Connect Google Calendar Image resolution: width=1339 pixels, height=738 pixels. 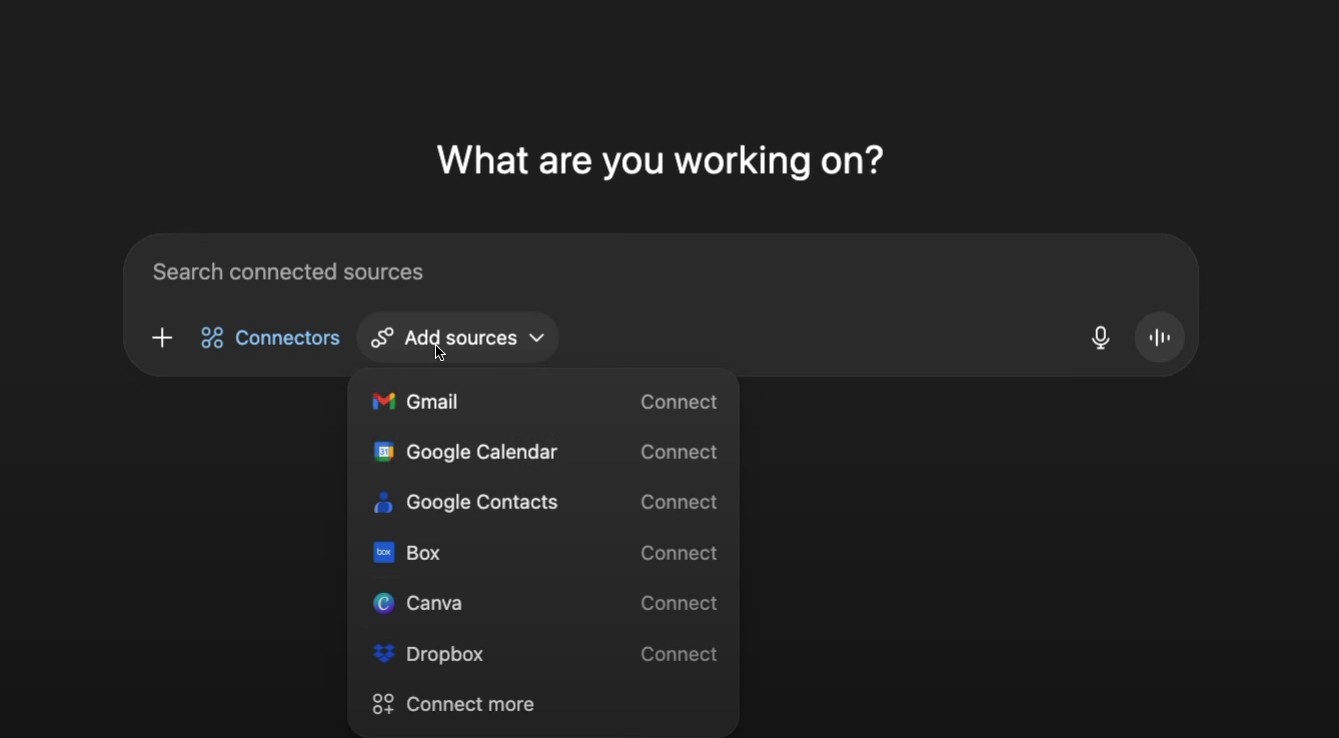pos(678,452)
